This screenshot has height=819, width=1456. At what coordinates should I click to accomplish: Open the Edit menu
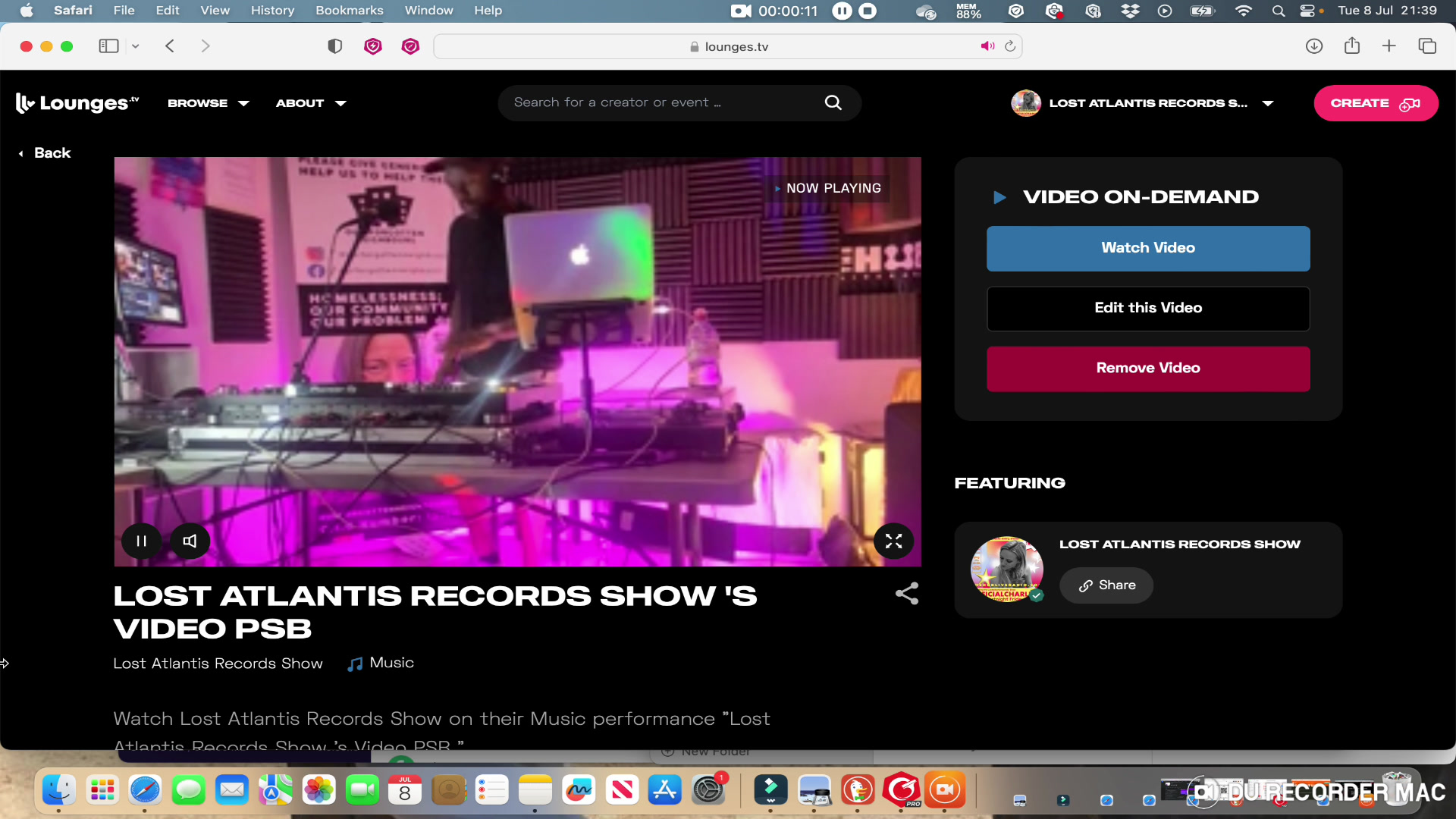tap(168, 11)
